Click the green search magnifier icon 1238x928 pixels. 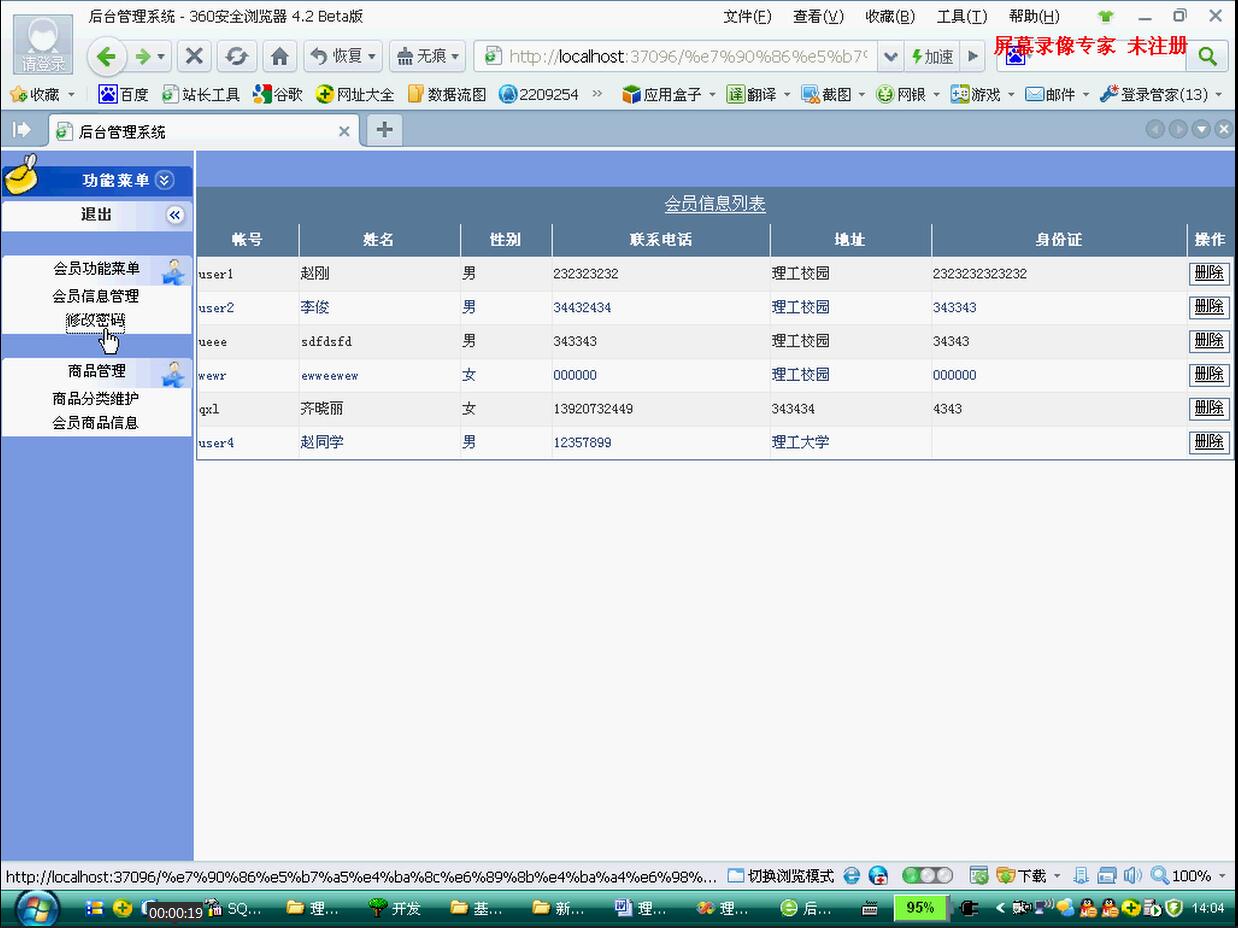1207,56
